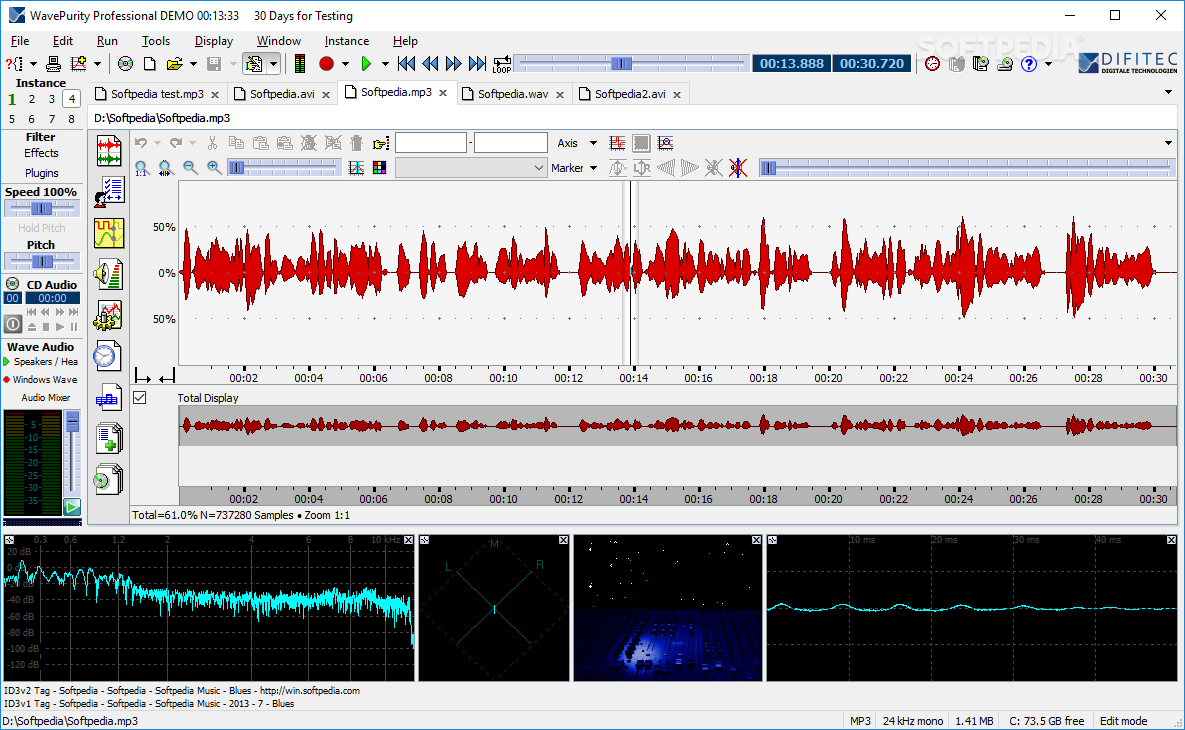Open file using the folder icon
The width and height of the screenshot is (1185, 730).
click(x=175, y=64)
